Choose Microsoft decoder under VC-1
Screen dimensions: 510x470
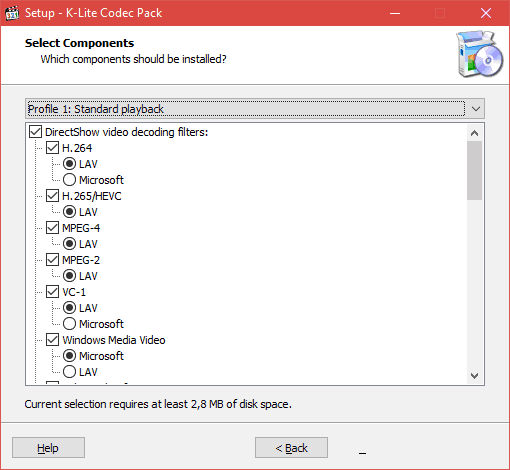[x=69, y=324]
